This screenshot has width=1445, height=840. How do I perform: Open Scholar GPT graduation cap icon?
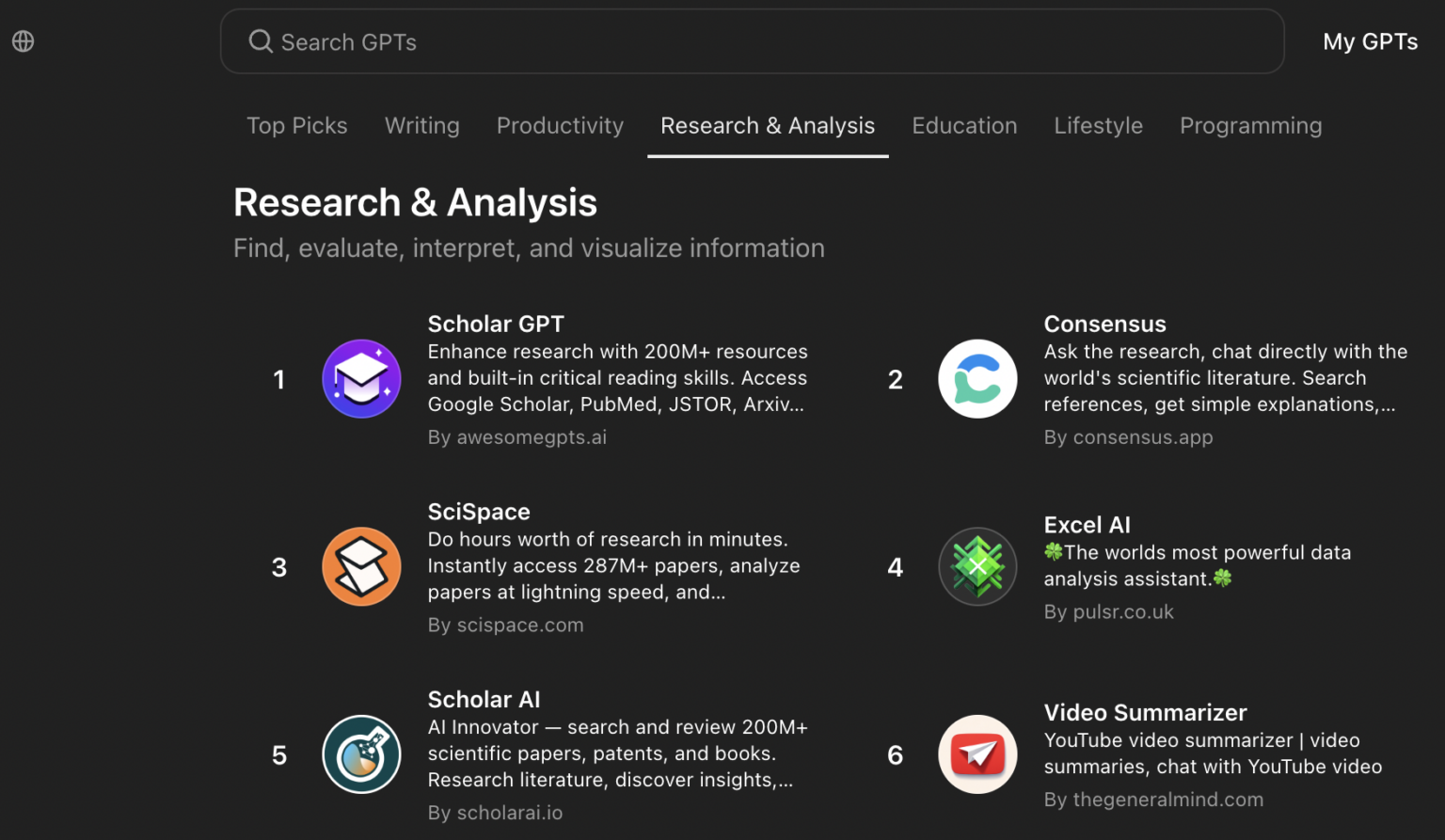(x=361, y=379)
